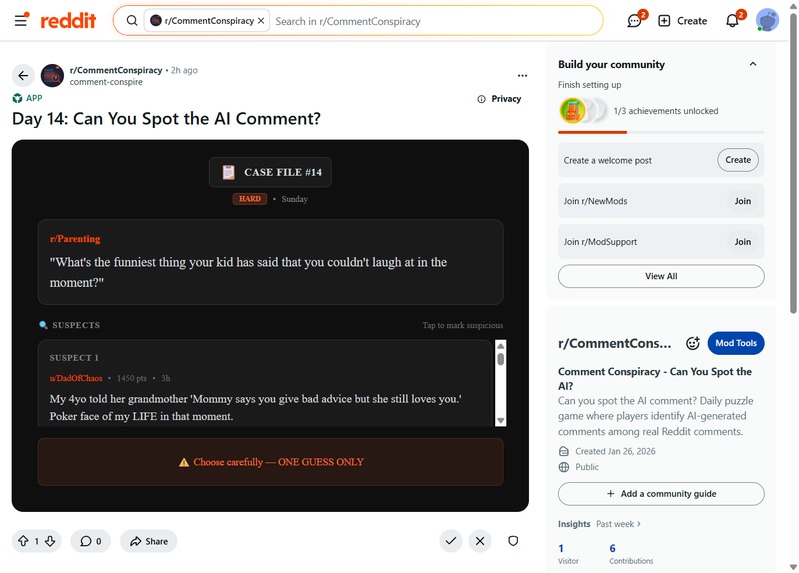Open u/DadOfChaos username

76,378
